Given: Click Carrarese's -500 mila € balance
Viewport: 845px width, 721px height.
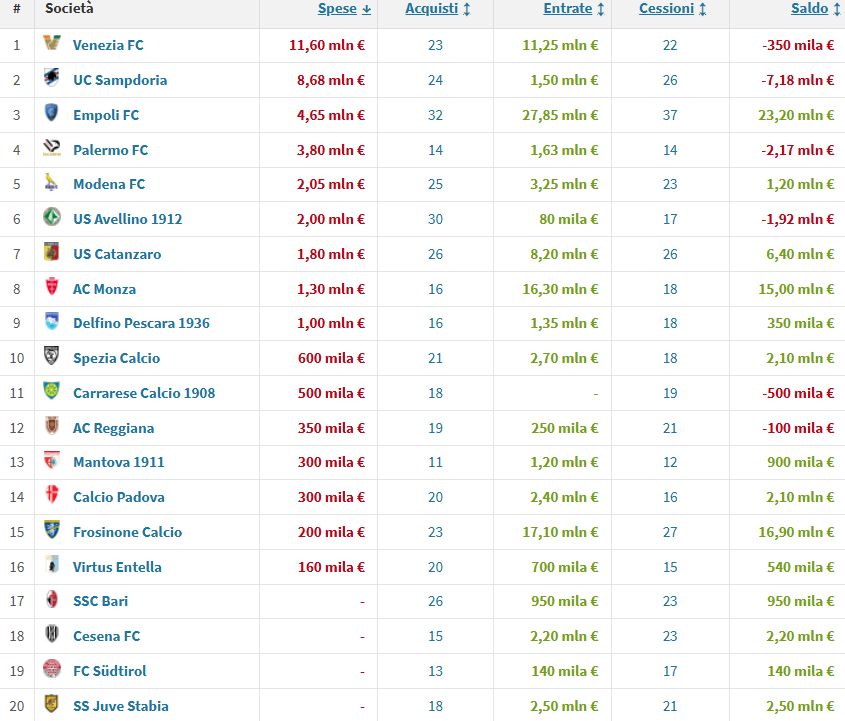Looking at the screenshot, I should pyautogui.click(x=798, y=393).
